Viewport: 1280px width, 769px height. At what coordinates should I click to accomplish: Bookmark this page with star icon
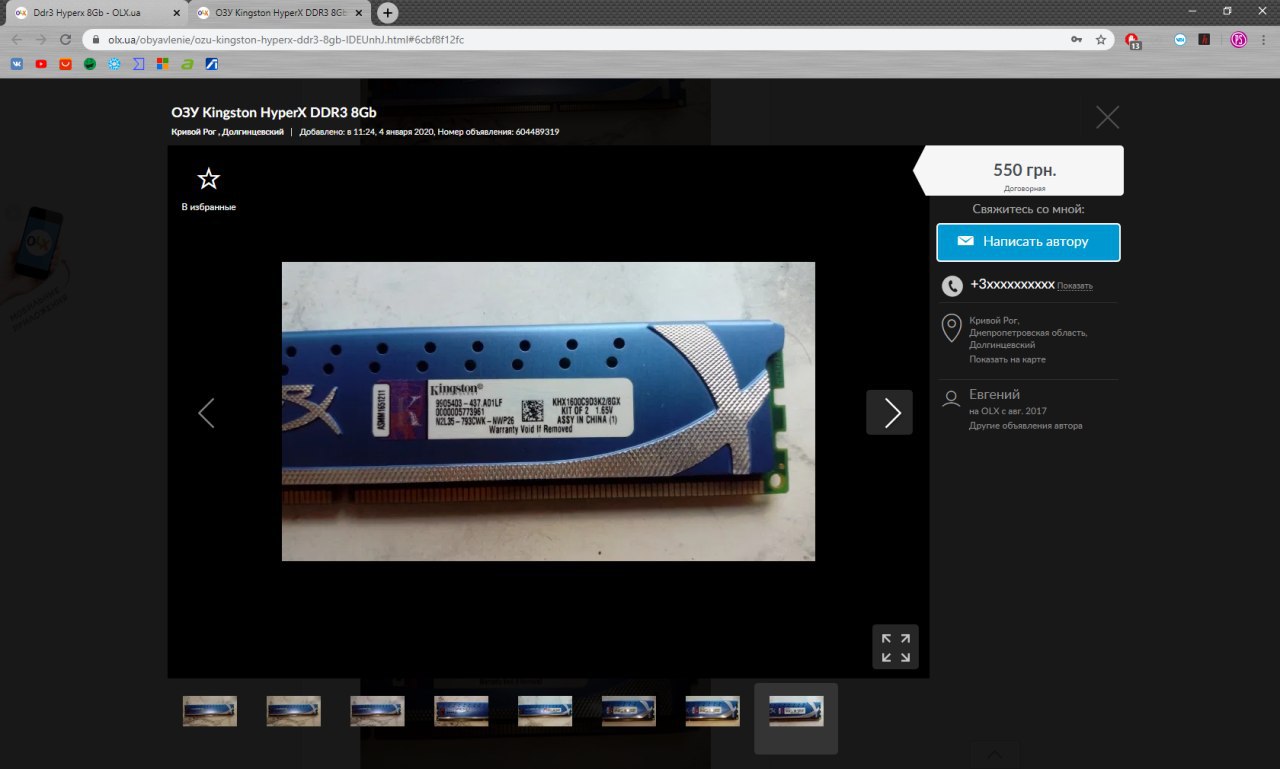pyautogui.click(x=1101, y=39)
